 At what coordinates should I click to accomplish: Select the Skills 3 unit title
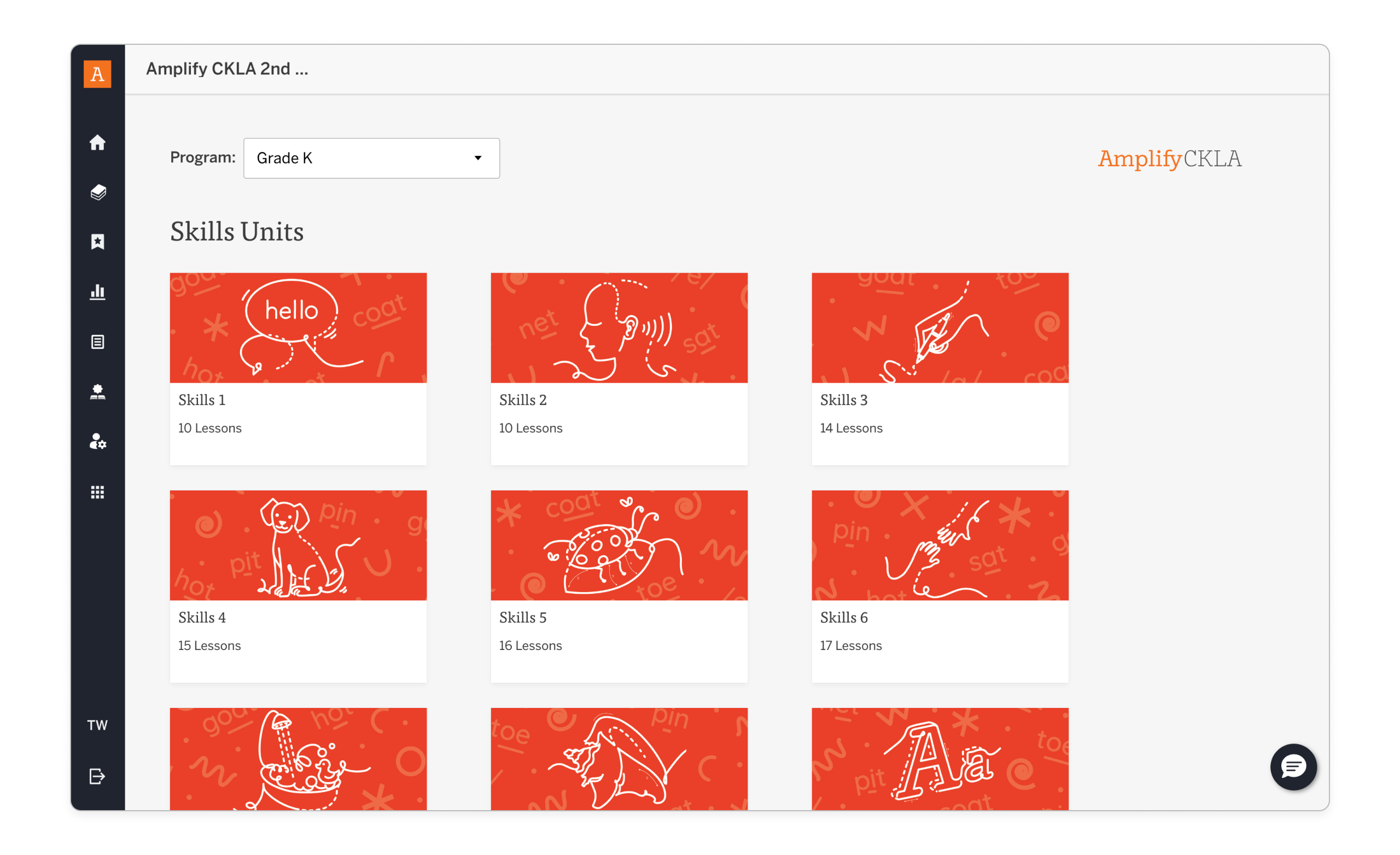843,400
